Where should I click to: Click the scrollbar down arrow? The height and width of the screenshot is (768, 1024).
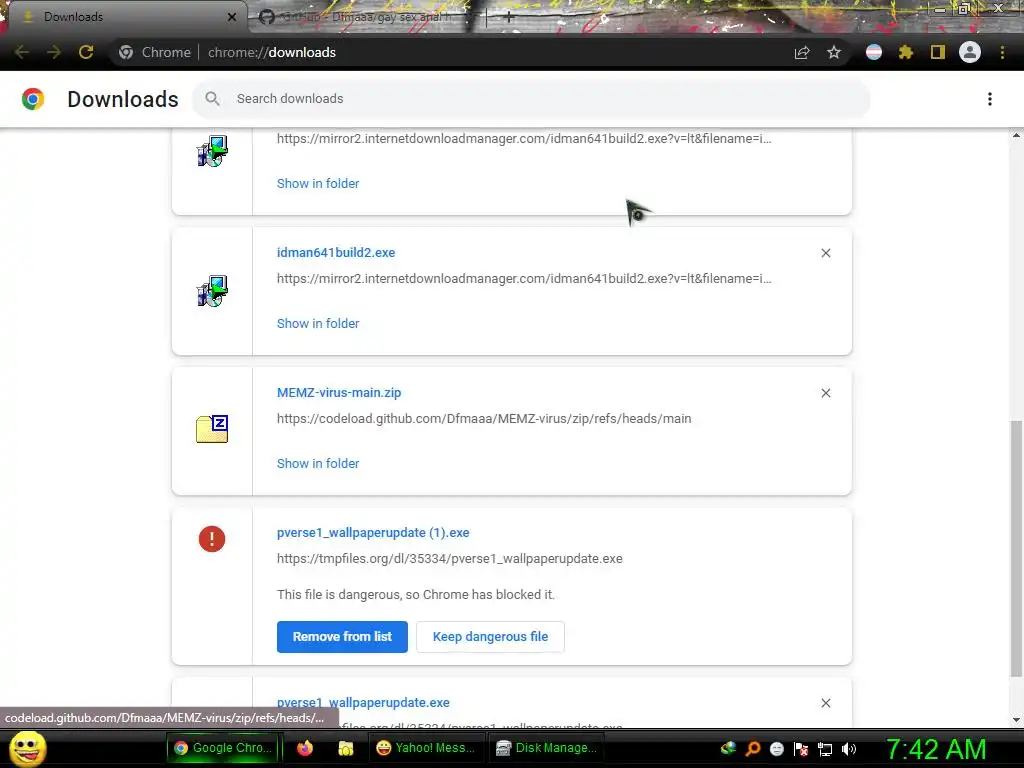pyautogui.click(x=1016, y=720)
